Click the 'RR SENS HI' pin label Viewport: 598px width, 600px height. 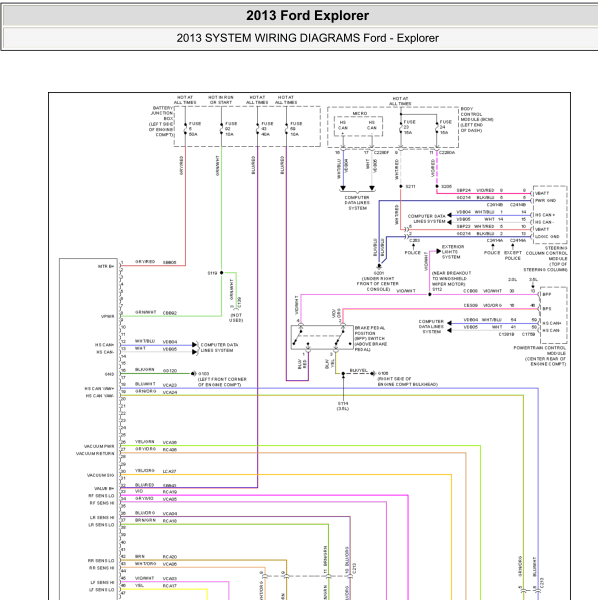tap(102, 568)
